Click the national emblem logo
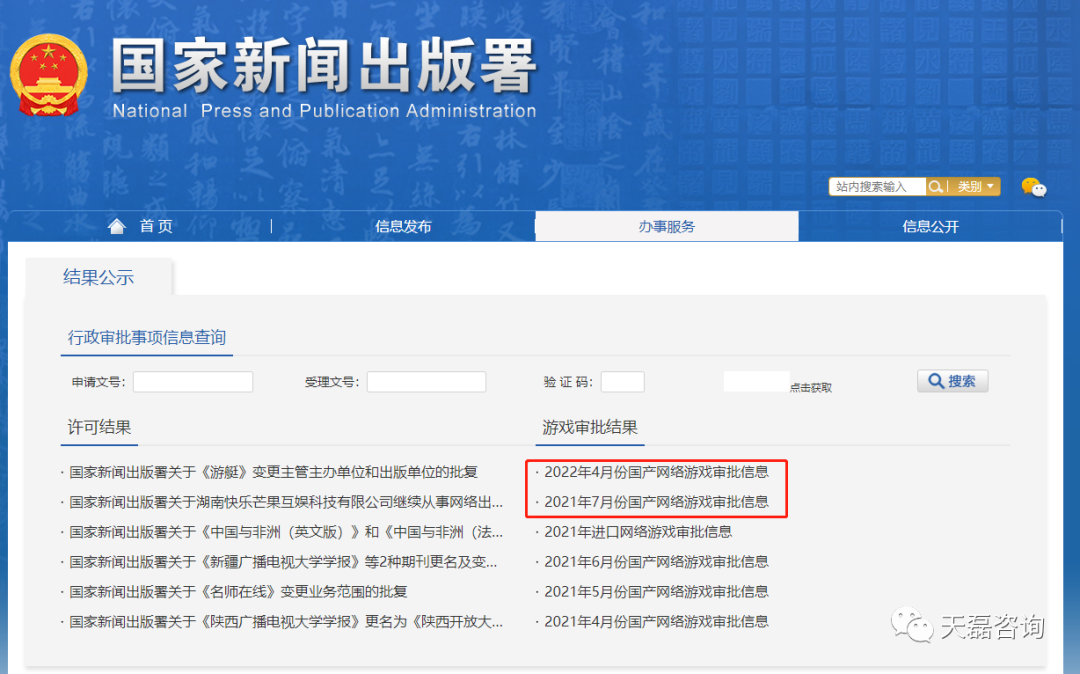Image resolution: width=1080 pixels, height=674 pixels. pyautogui.click(x=50, y=74)
